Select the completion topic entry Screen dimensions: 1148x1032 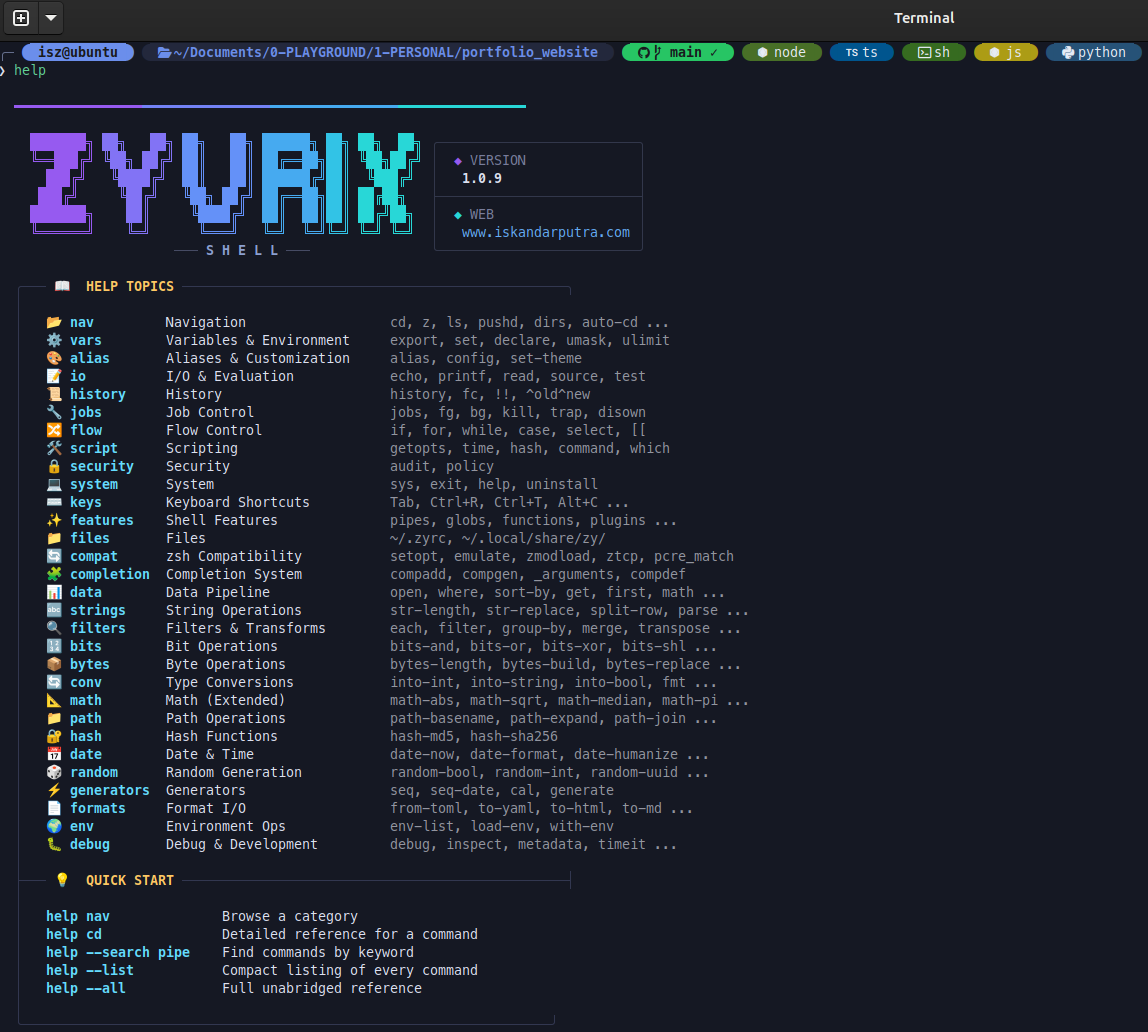[x=109, y=574]
